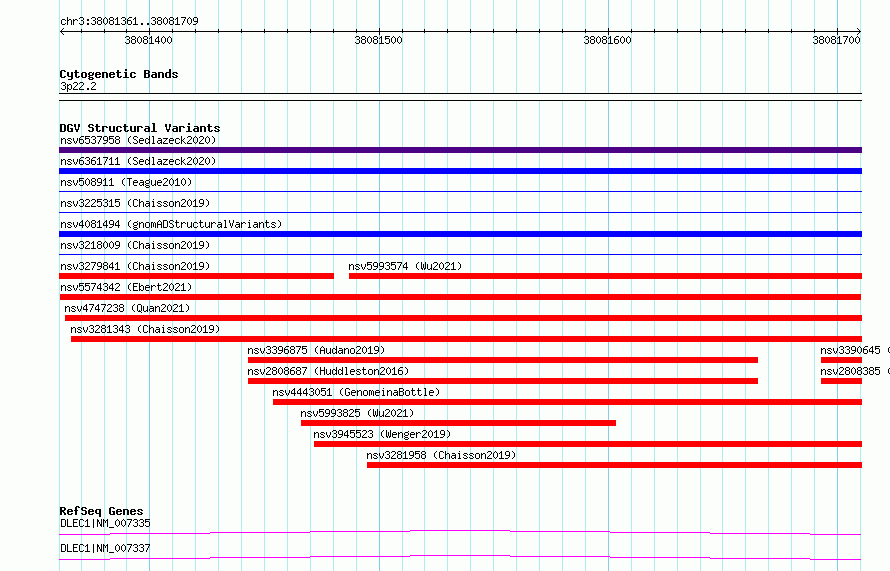Select the red nsv5993574 variant bar

tap(606, 276)
